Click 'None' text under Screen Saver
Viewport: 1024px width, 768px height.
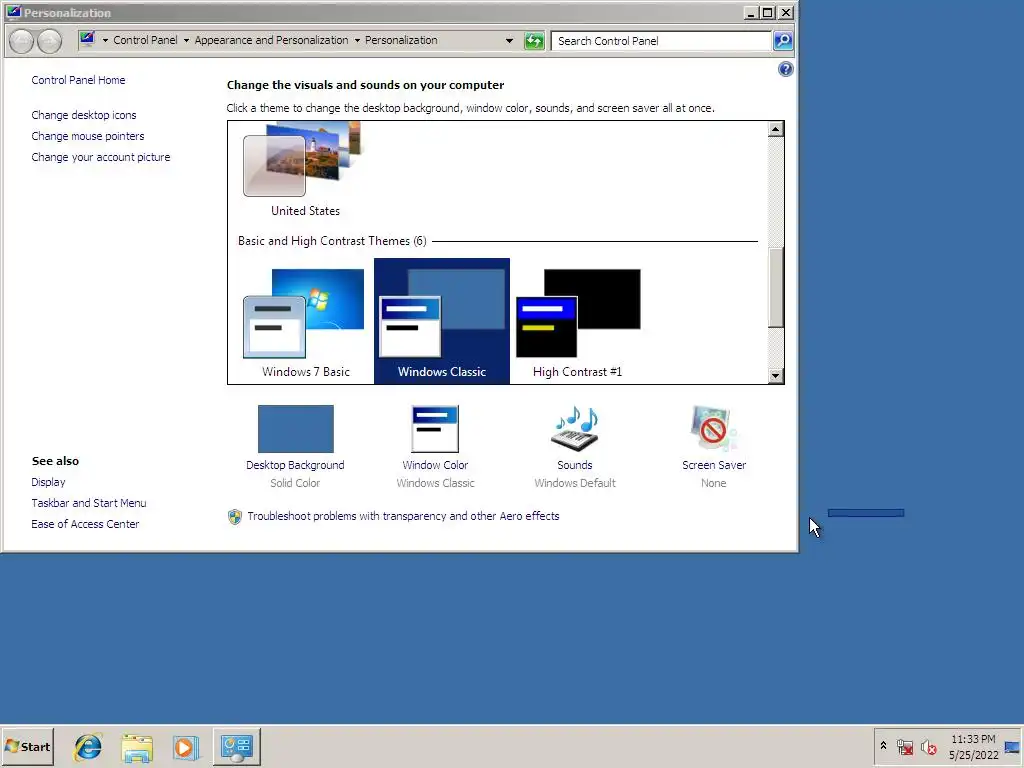[713, 483]
